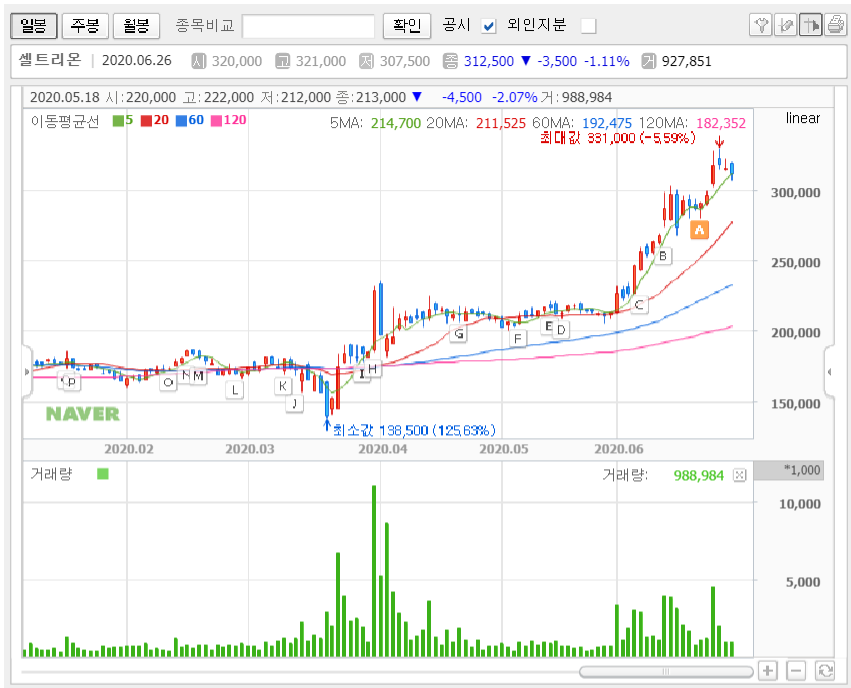Open disclosure marker L on chart

234,390
